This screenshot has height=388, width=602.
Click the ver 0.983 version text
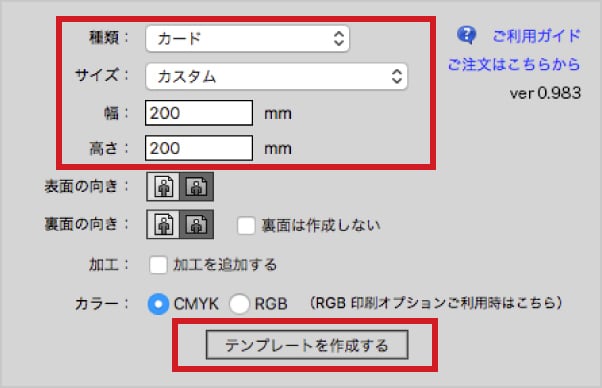545,93
